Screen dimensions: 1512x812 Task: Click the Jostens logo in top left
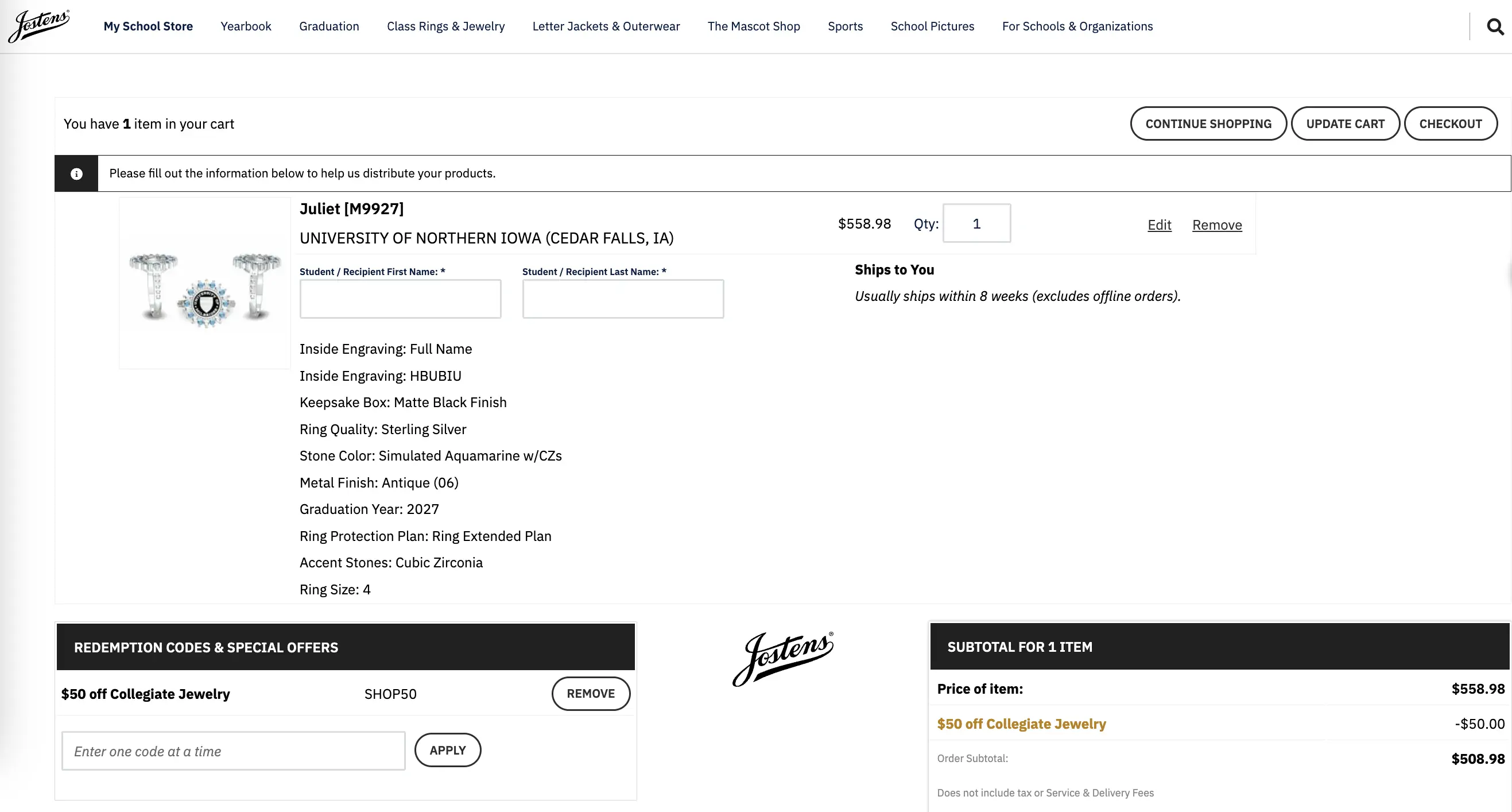[38, 26]
